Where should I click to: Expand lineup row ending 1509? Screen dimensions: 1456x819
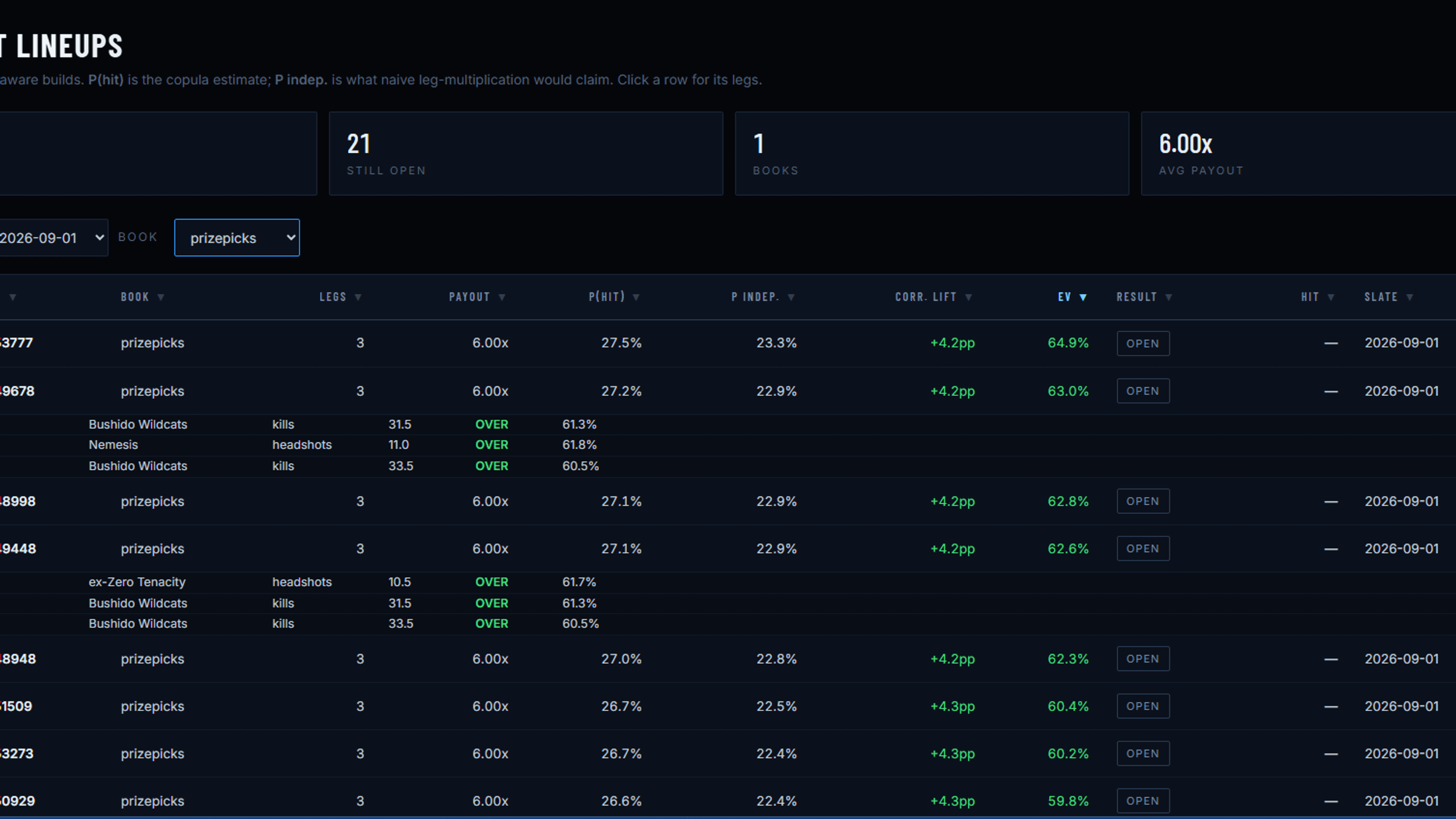point(728,706)
